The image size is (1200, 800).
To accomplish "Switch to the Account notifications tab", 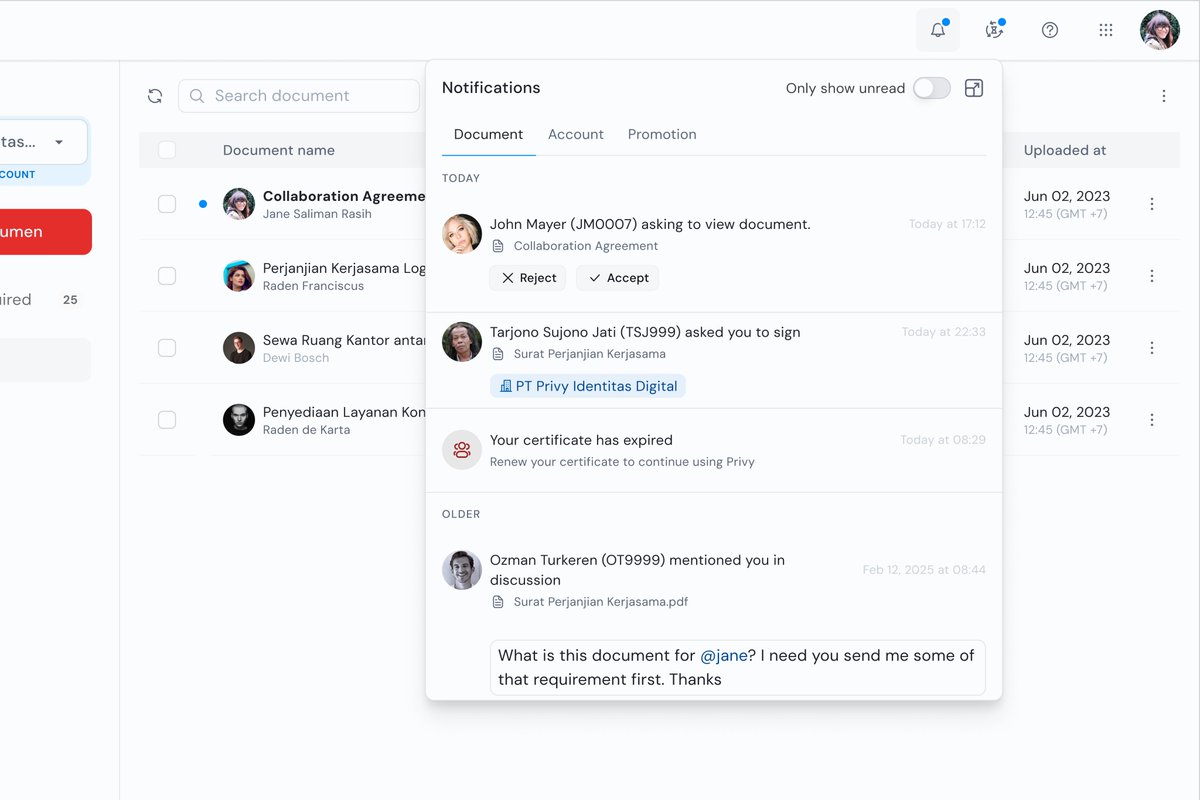I will coord(576,134).
